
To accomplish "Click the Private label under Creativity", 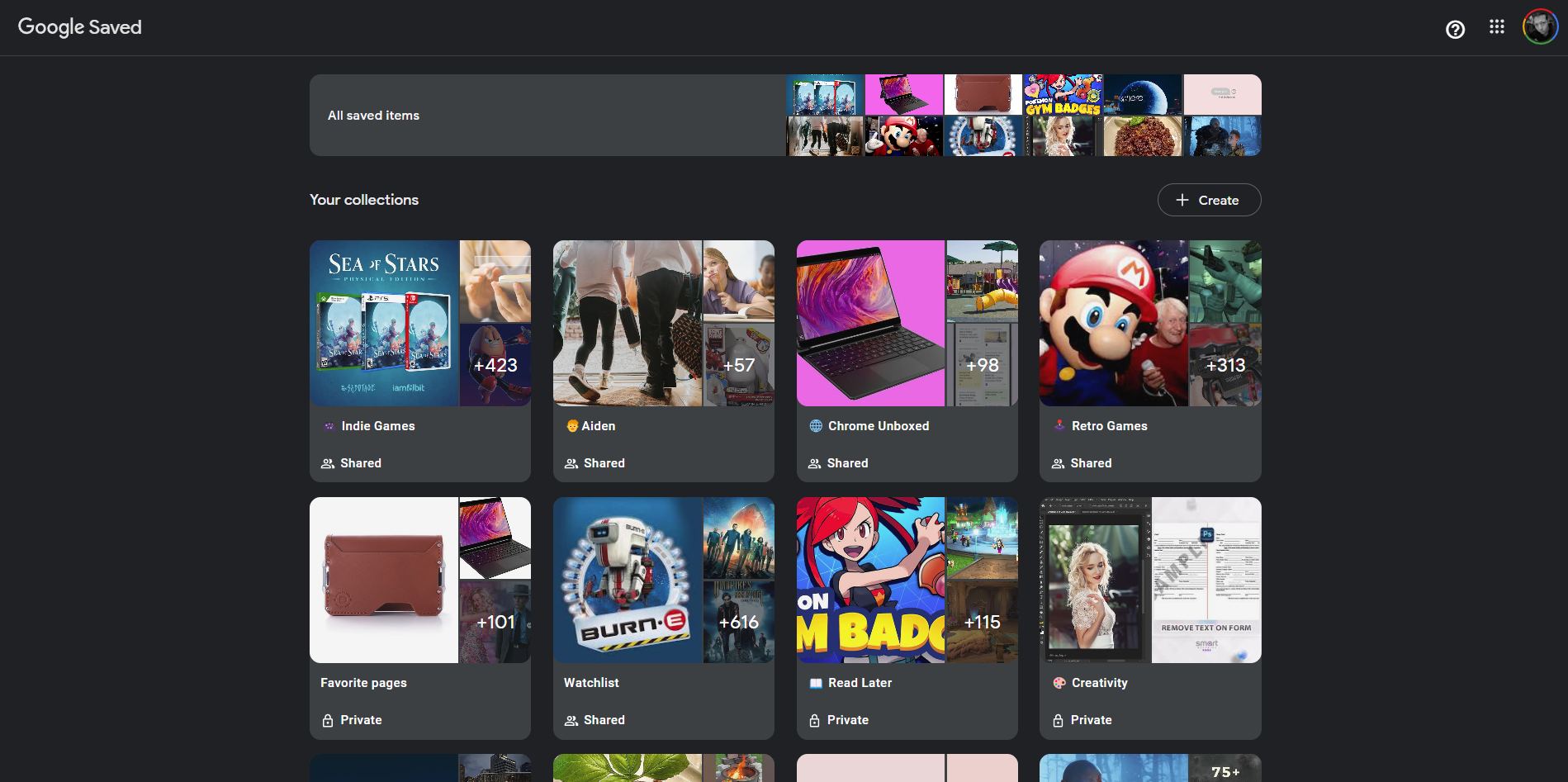I will pyautogui.click(x=1092, y=720).
